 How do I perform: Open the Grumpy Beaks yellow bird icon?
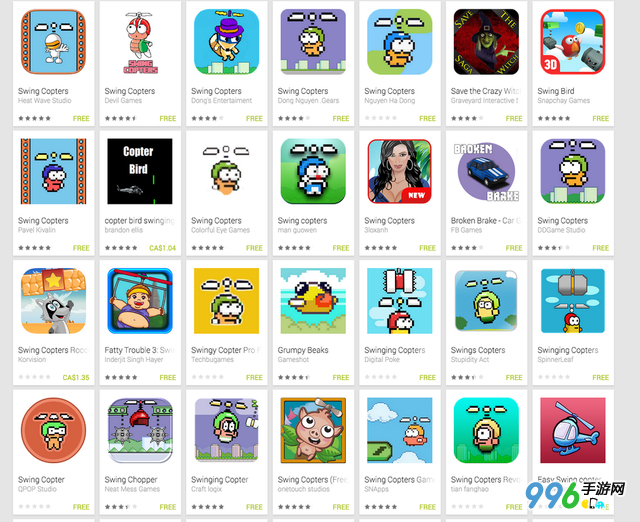pos(313,301)
